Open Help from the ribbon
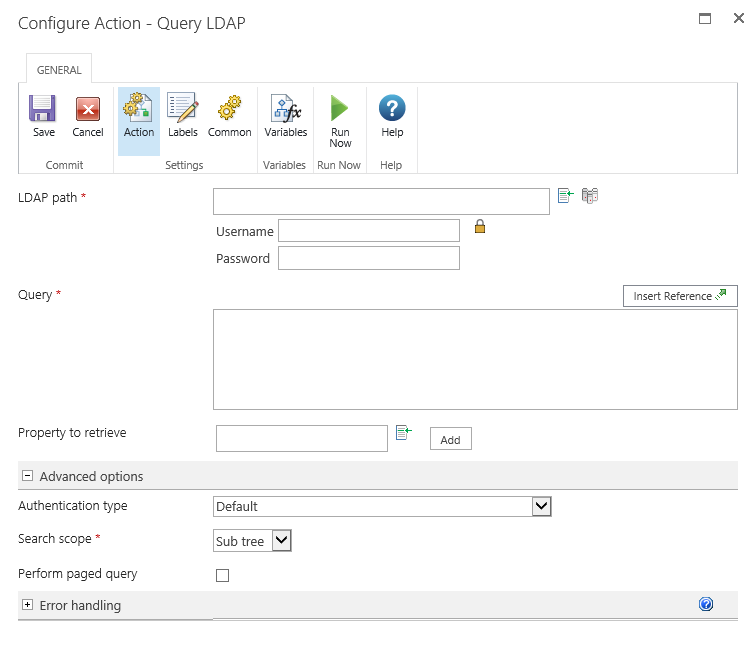The height and width of the screenshot is (647, 753). (392, 110)
